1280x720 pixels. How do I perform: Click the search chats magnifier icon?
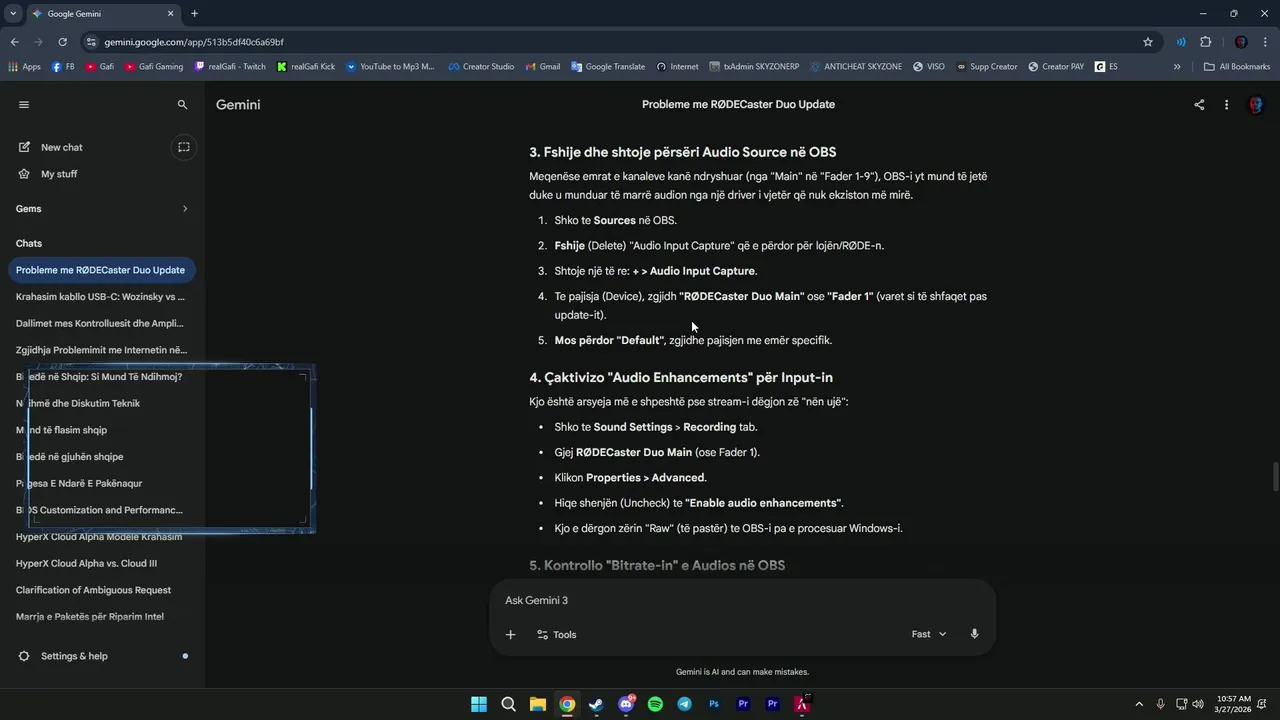click(x=182, y=104)
